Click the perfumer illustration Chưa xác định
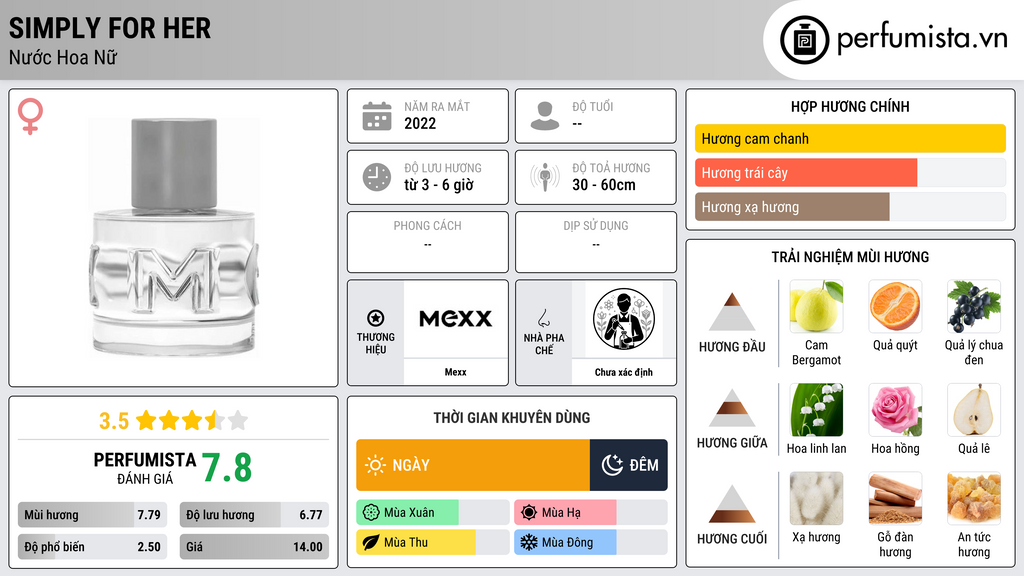The image size is (1024, 576). click(x=624, y=319)
